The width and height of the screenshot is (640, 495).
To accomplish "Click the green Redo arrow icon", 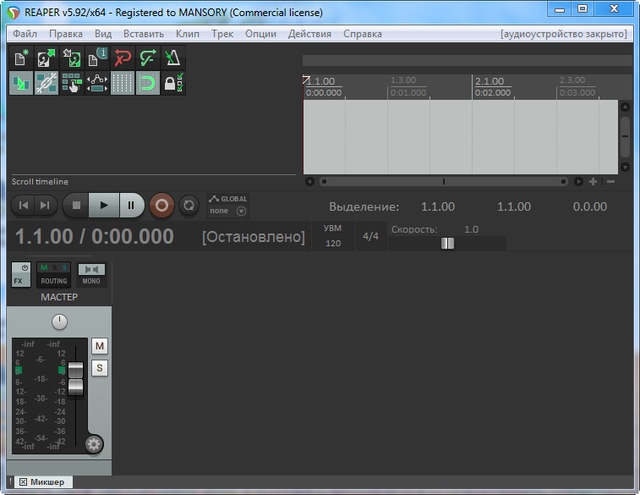I will coord(147,59).
